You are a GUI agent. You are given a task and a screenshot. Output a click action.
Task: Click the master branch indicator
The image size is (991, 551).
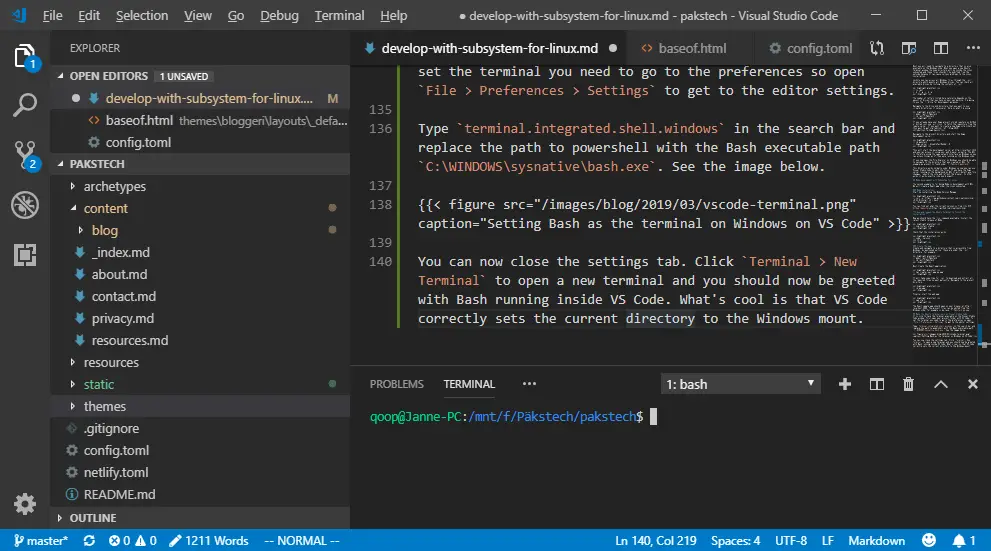(40, 541)
